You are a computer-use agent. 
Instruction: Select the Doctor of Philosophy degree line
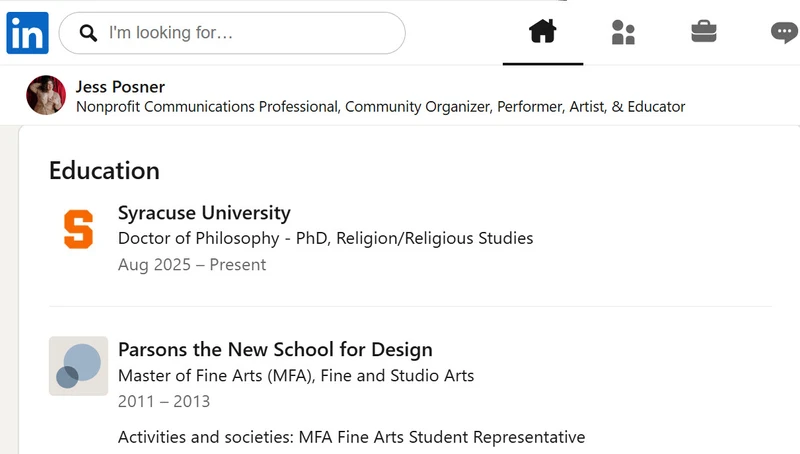pyautogui.click(x=326, y=238)
